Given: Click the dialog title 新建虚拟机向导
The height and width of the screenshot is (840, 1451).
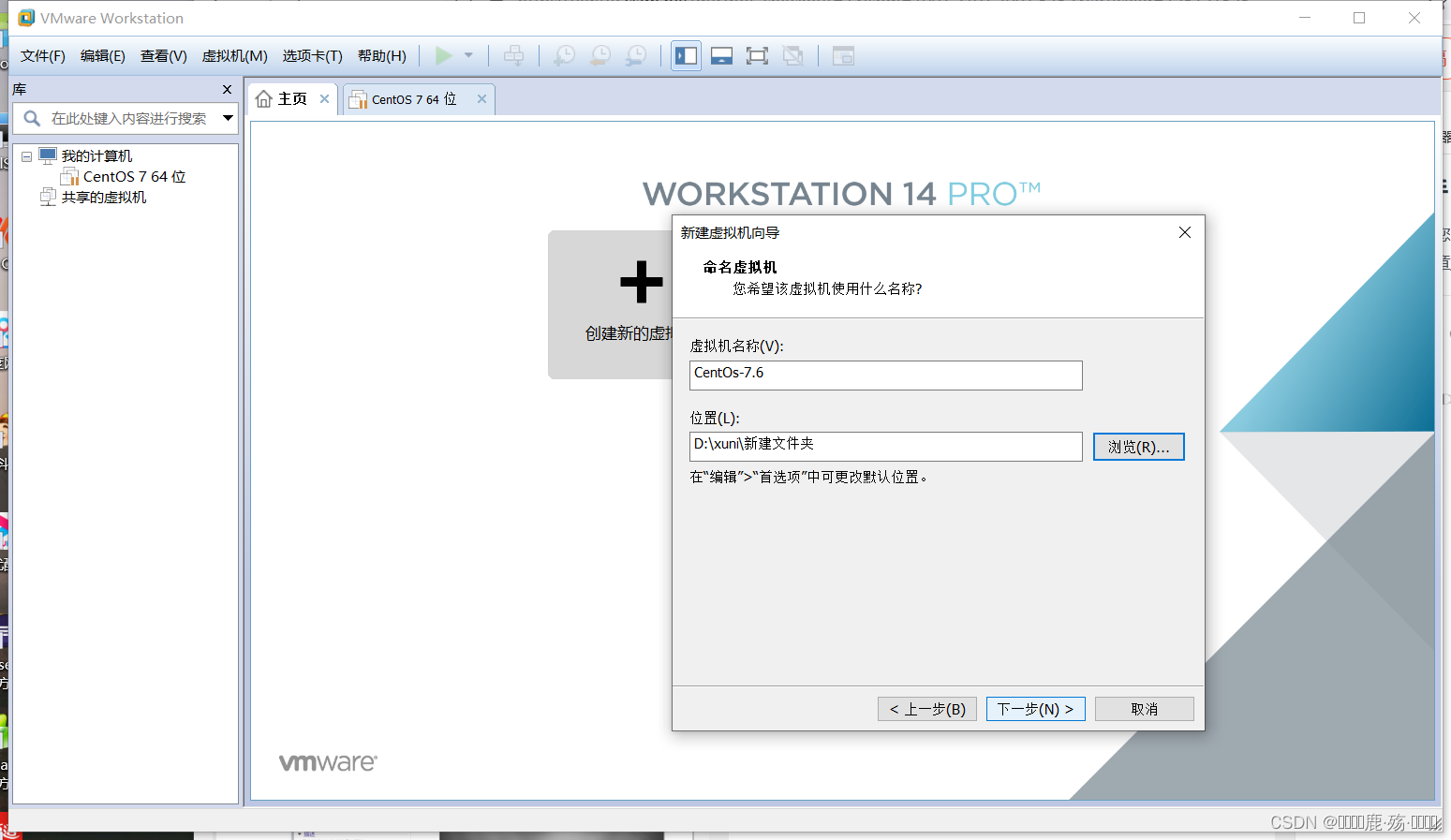Looking at the screenshot, I should tap(730, 232).
